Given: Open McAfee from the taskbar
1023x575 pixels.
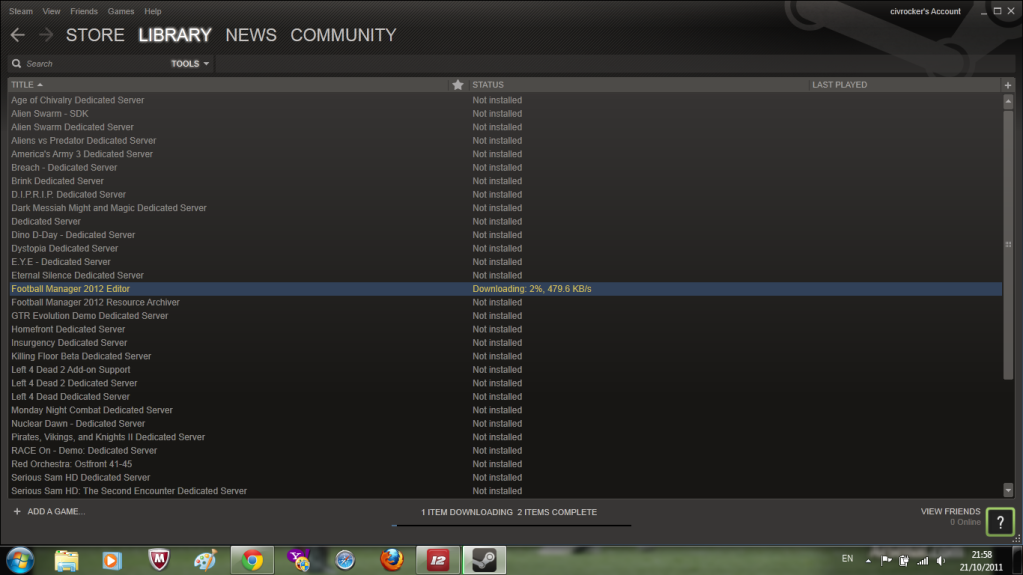Looking at the screenshot, I should coord(159,561).
